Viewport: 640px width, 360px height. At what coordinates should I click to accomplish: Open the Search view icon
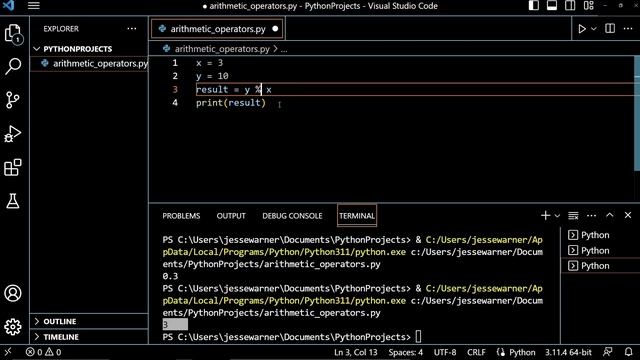[x=13, y=66]
